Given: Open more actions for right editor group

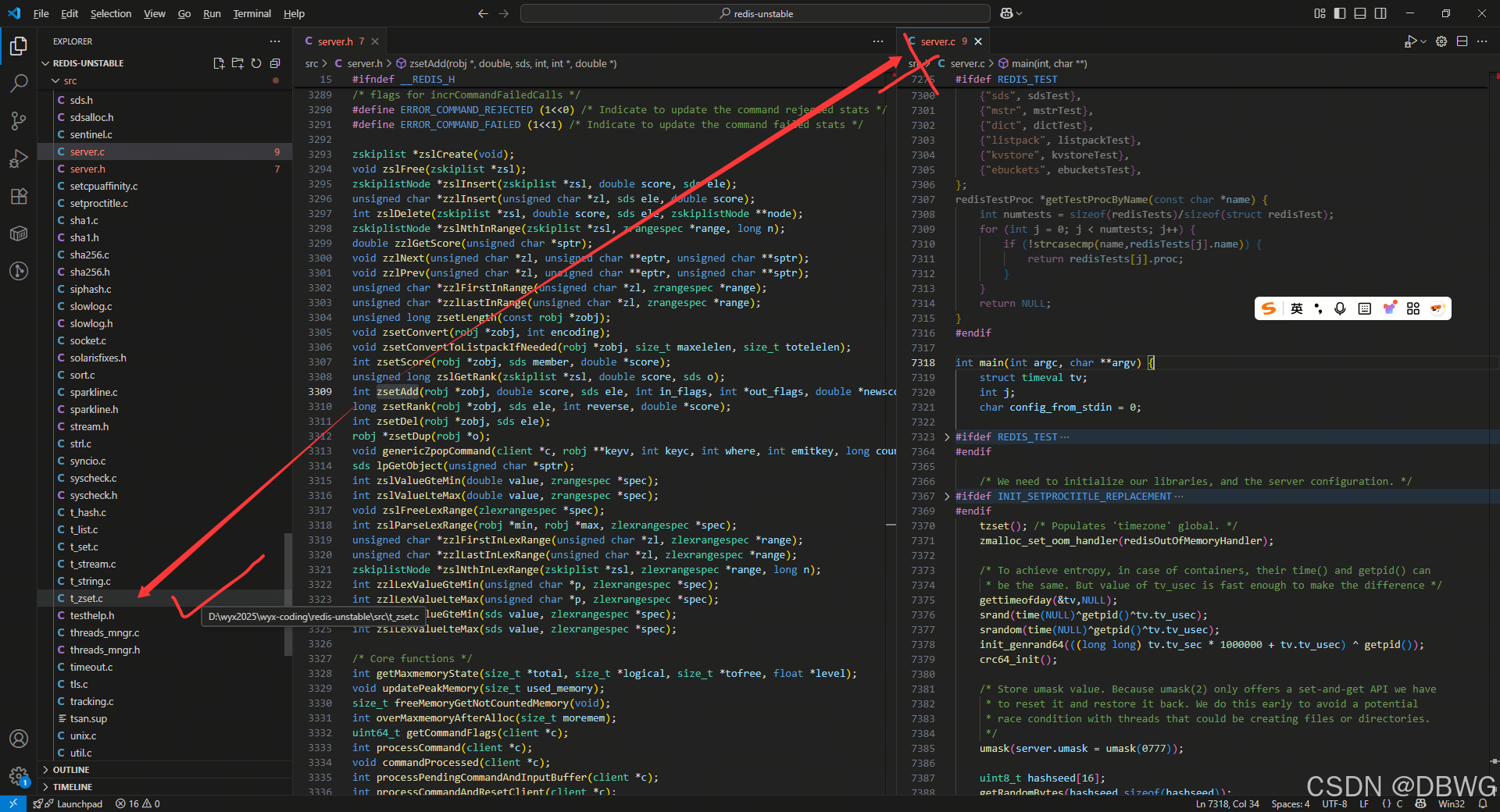Looking at the screenshot, I should pyautogui.click(x=1482, y=41).
